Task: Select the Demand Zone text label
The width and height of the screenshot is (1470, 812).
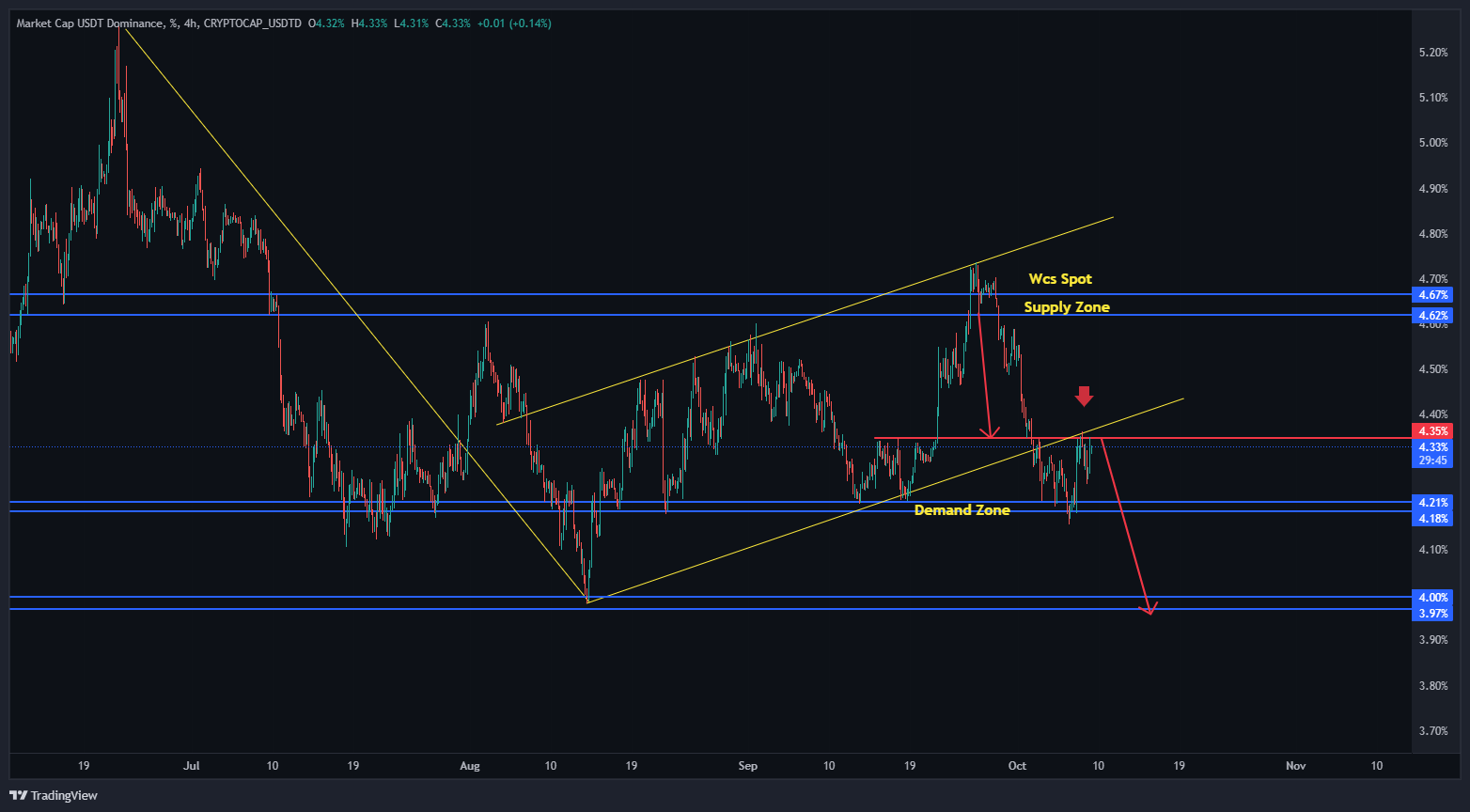Action: click(962, 510)
